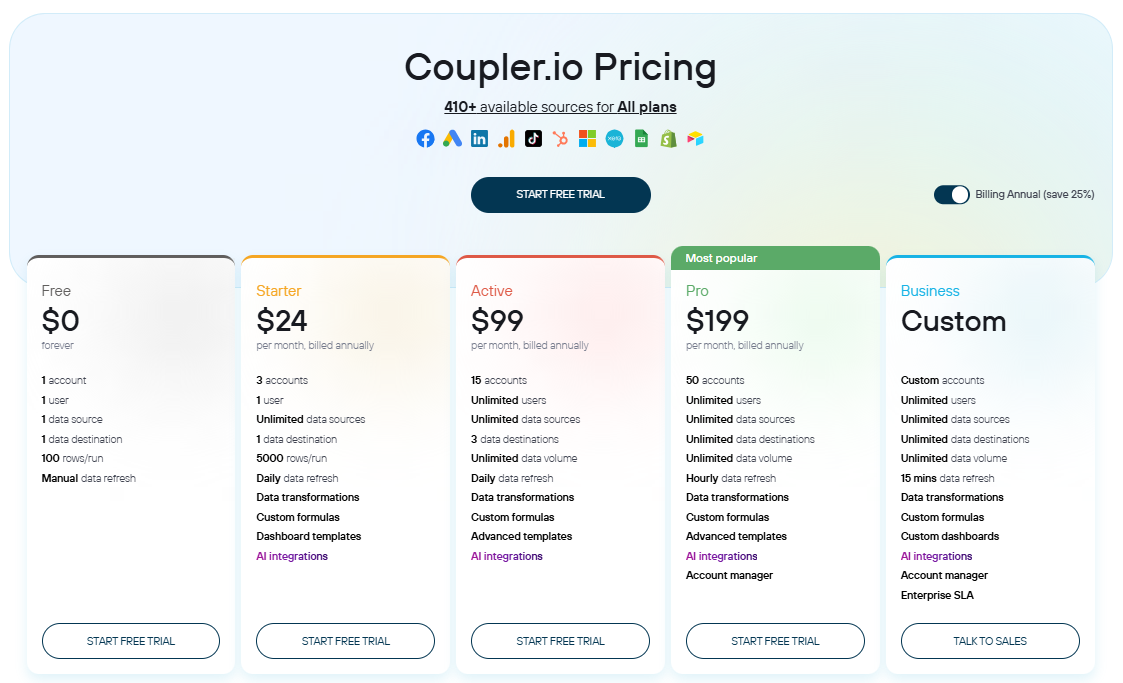The width and height of the screenshot is (1123, 683).
Task: Click Talk to Sales for Business plan
Action: coord(990,641)
